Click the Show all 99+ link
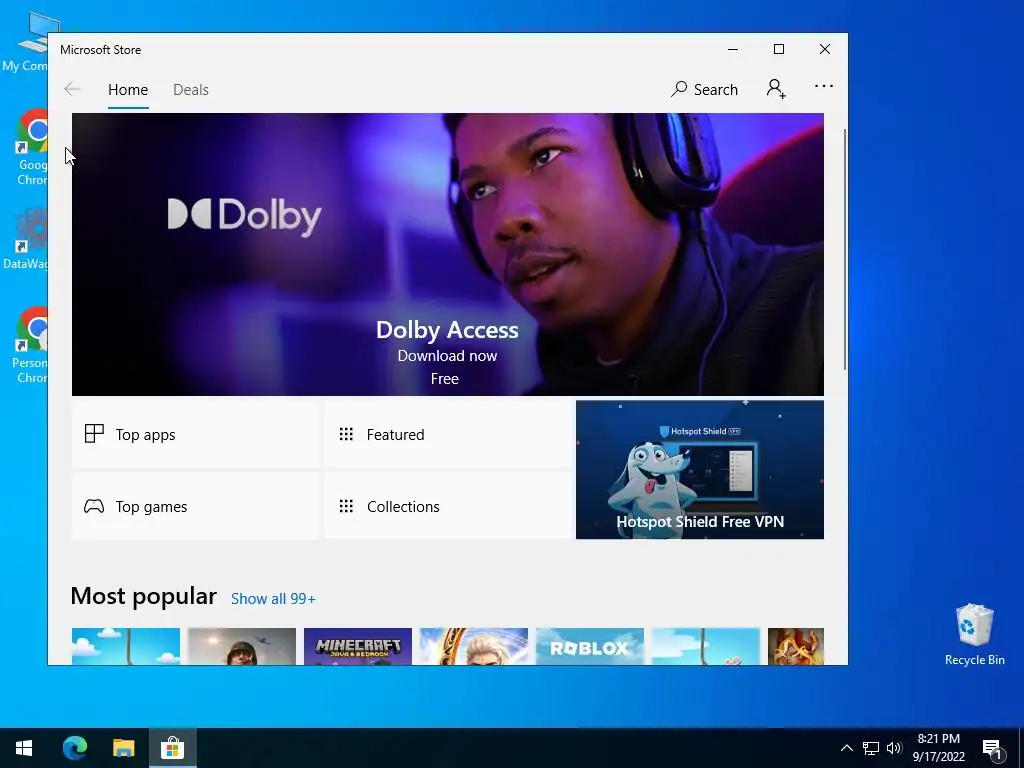The height and width of the screenshot is (768, 1024). (273, 599)
